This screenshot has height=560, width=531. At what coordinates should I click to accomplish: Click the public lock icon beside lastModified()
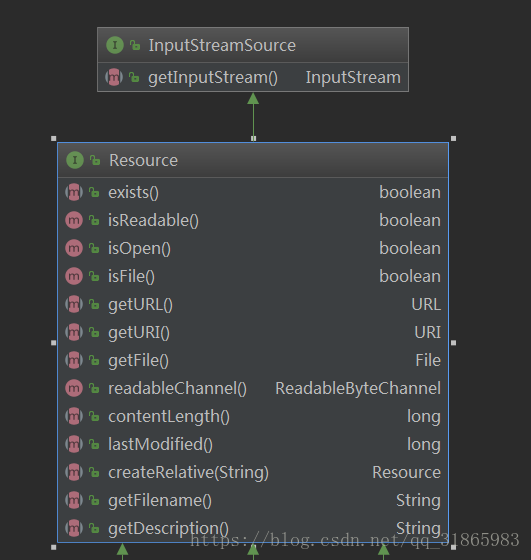94,444
